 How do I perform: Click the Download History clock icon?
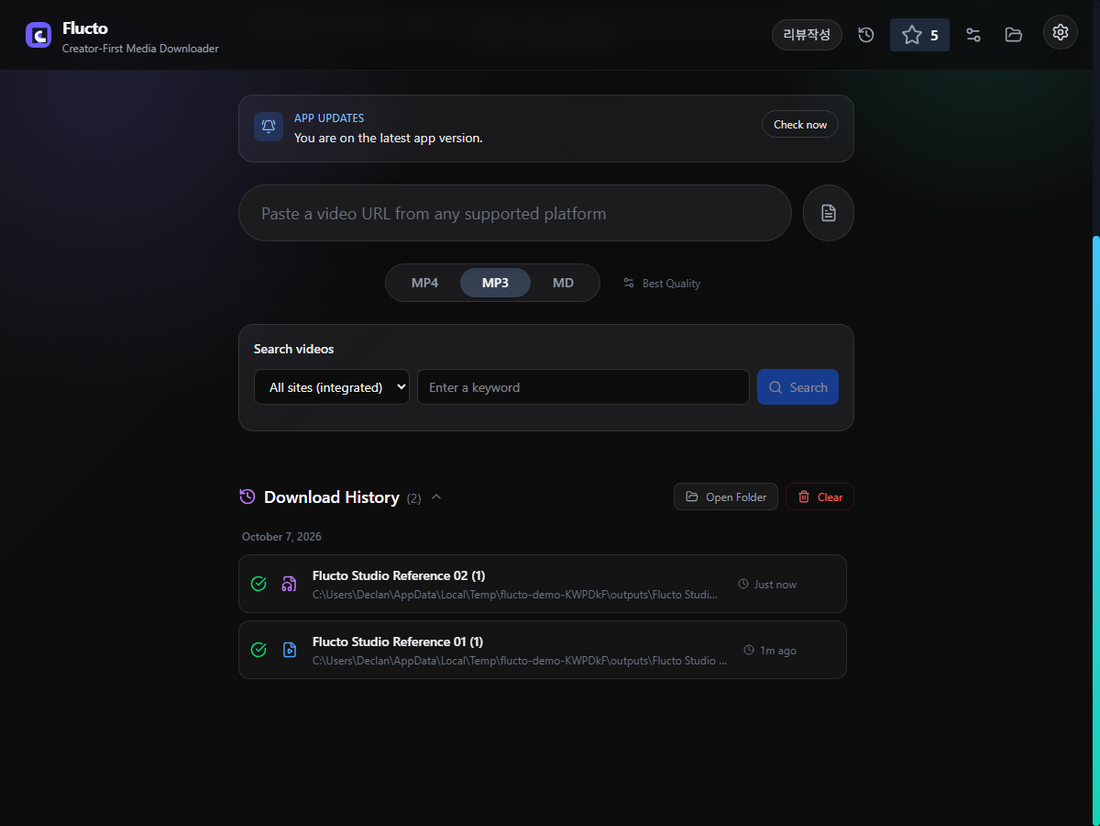click(x=247, y=497)
